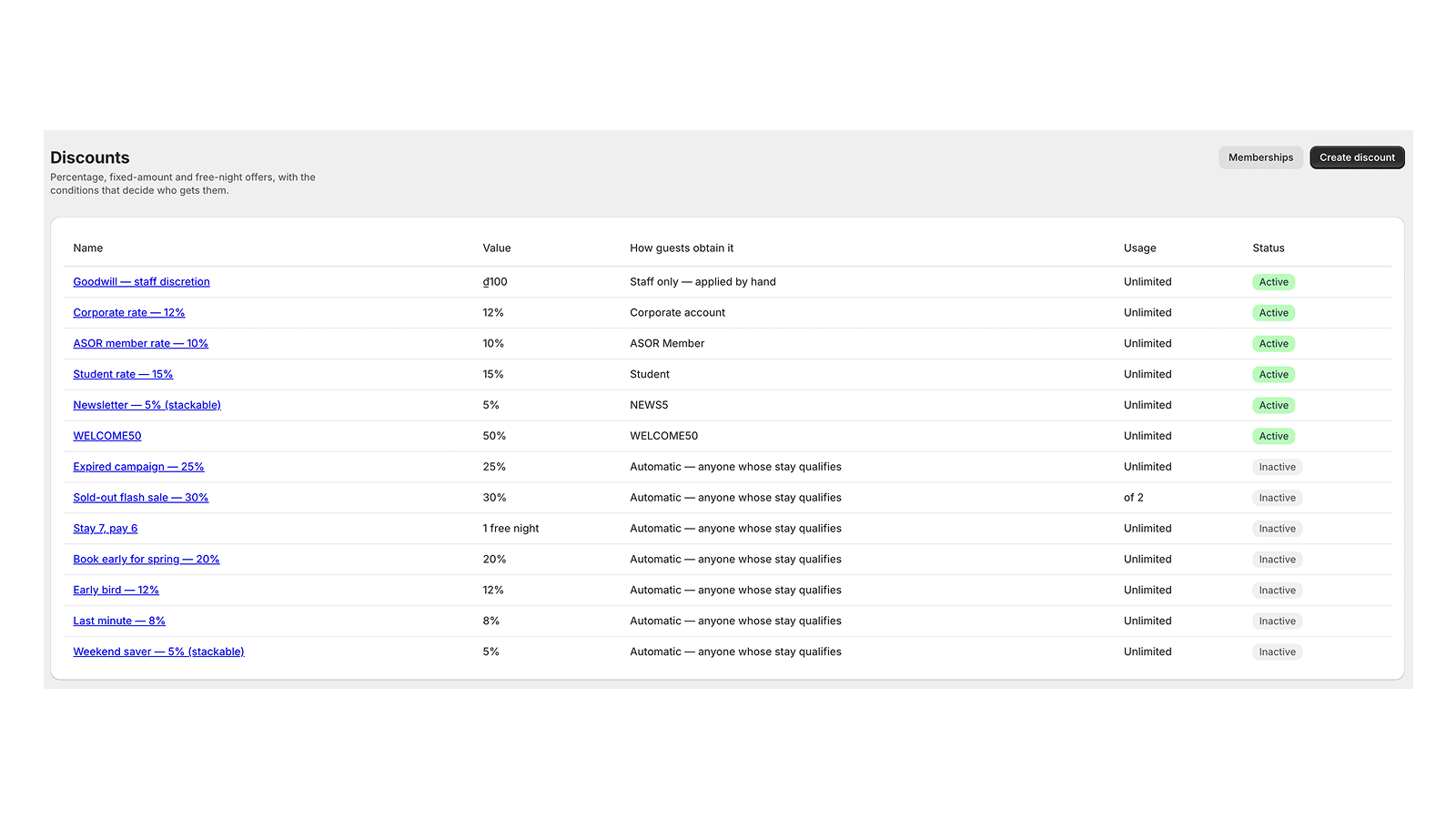Click the Name column header

(x=88, y=248)
